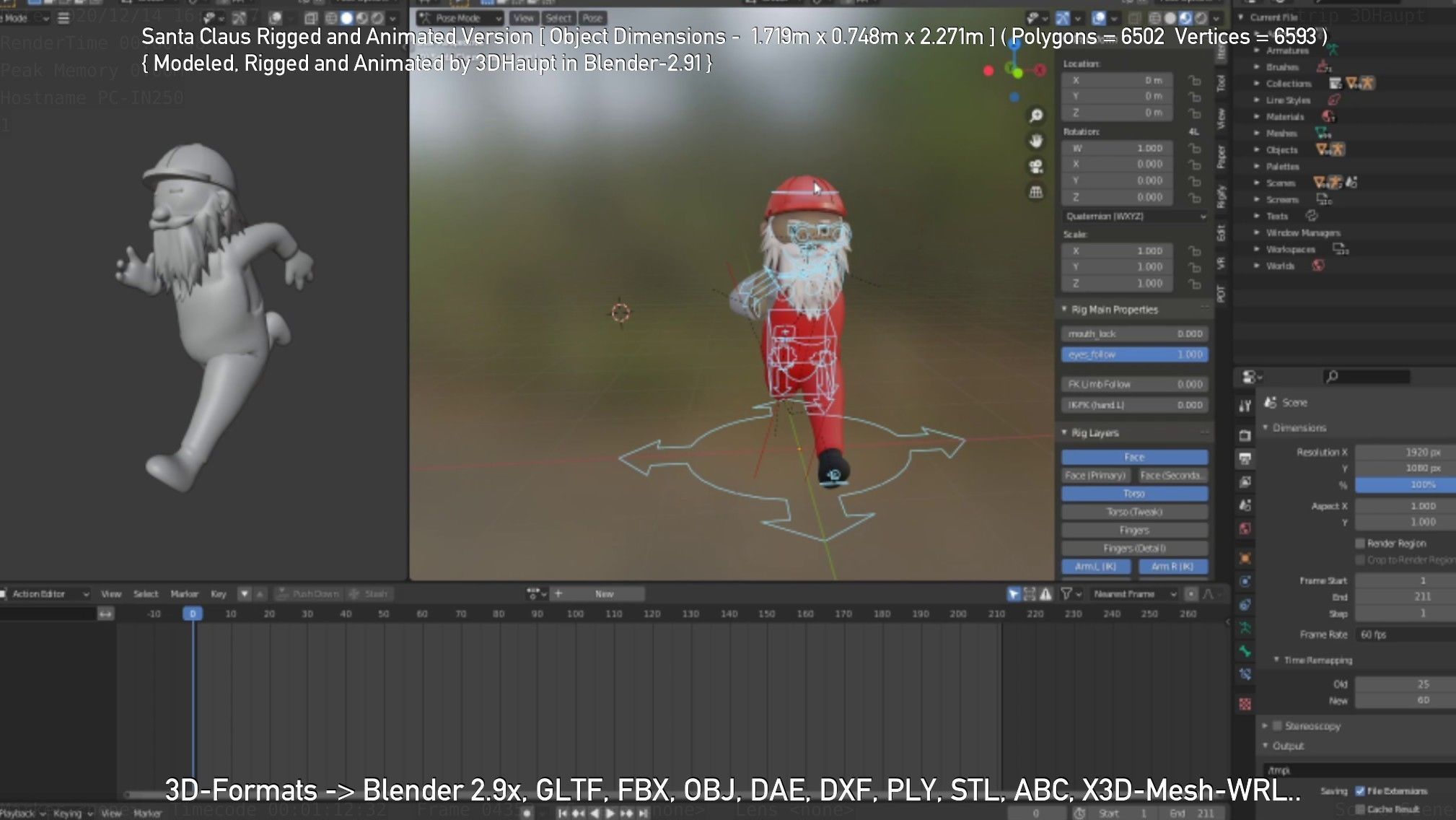Toggle viewport overlays button

[x=1098, y=18]
